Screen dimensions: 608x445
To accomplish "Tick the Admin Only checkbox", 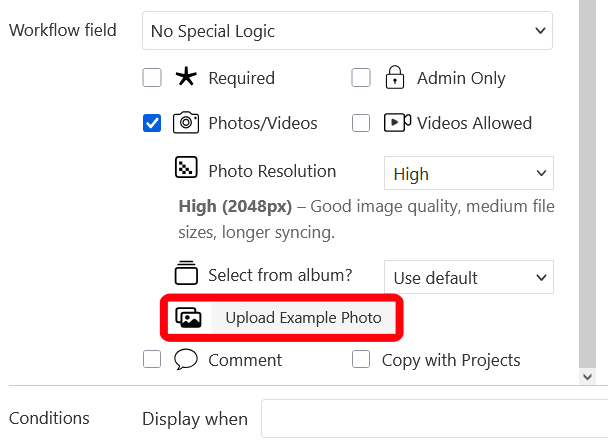I will 361,78.
